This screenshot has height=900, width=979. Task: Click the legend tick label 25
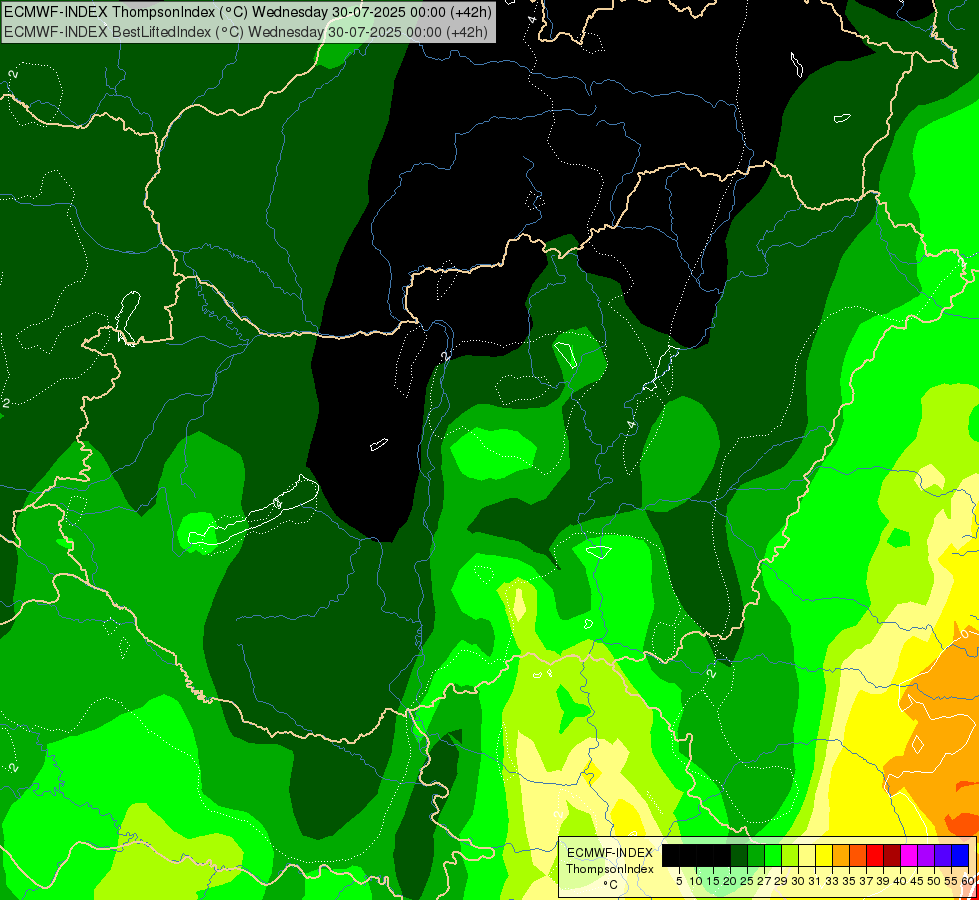coord(747,881)
